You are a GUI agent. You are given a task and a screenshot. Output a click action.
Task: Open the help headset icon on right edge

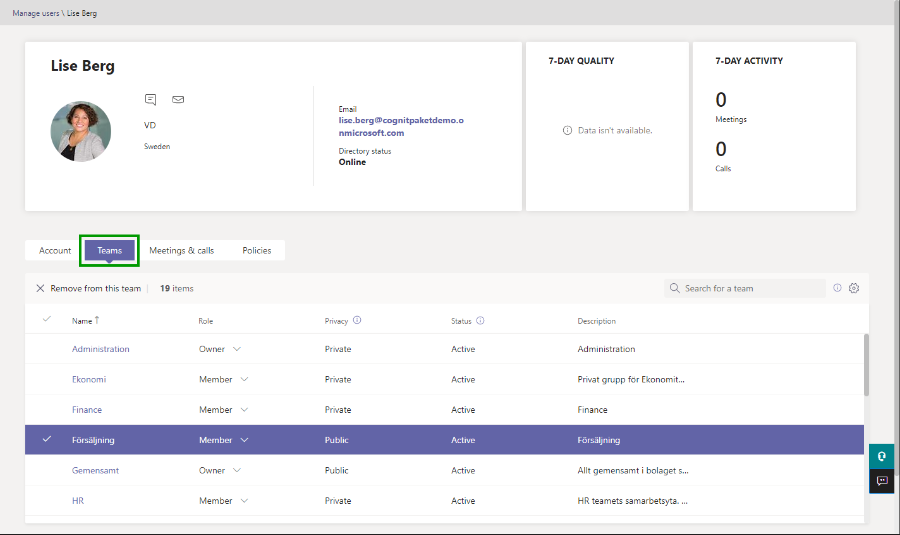click(882, 456)
